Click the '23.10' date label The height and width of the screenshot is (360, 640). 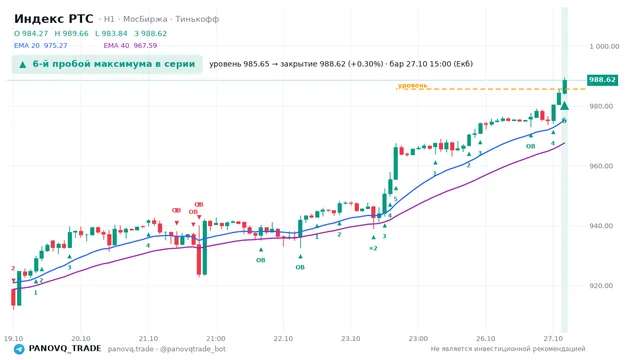click(x=351, y=338)
